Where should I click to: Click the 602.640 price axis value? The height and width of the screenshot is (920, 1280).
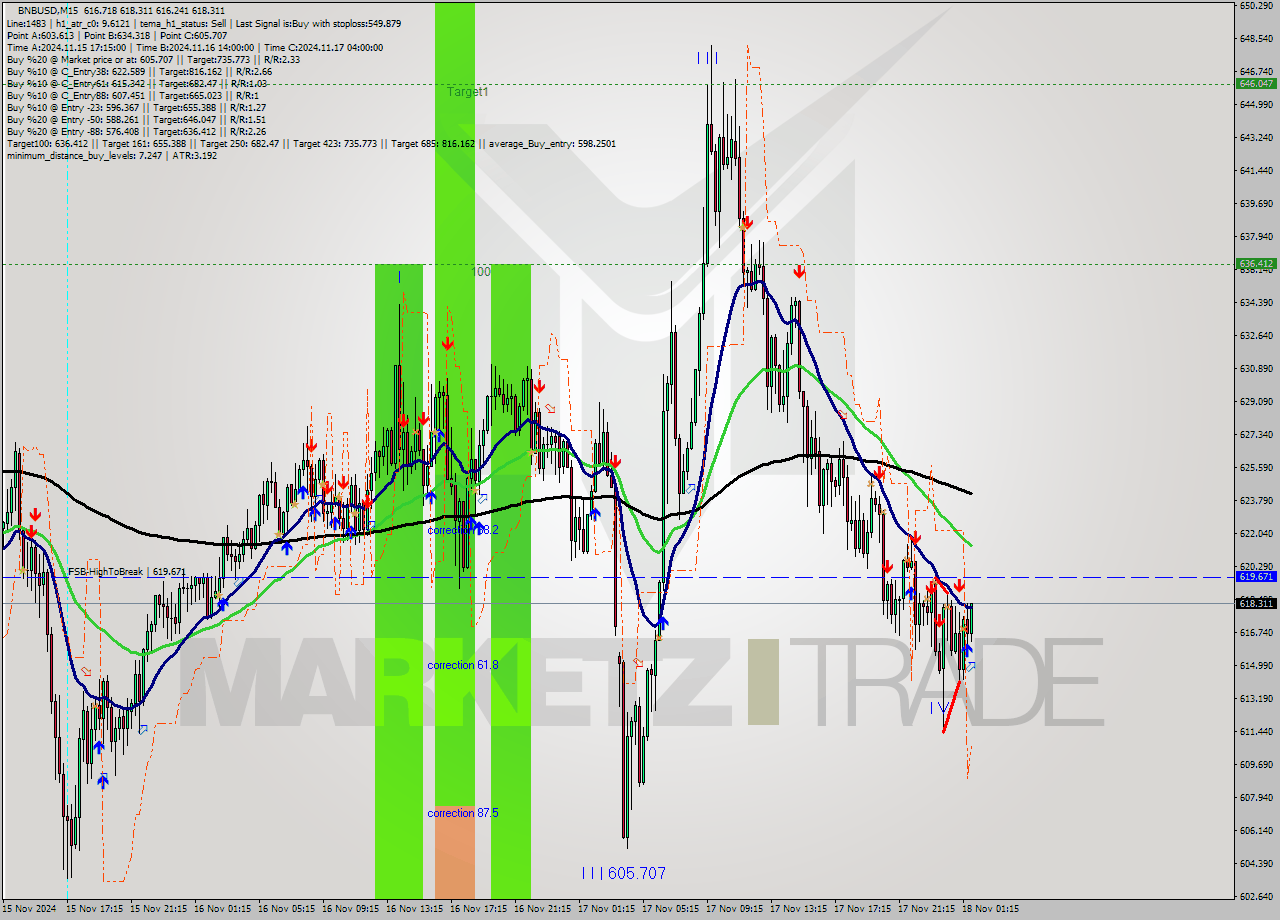tap(1255, 896)
